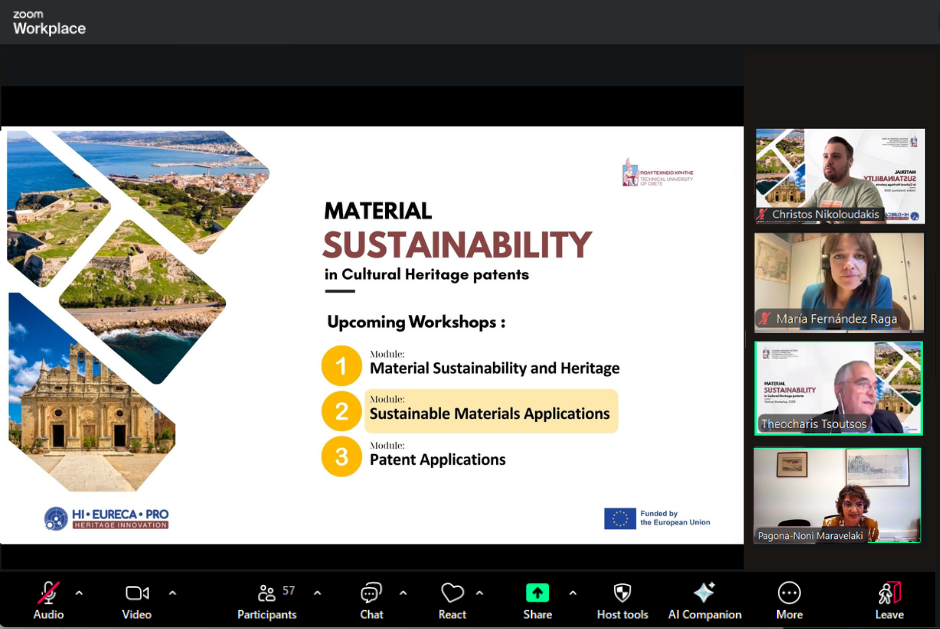
Task: Select Christos Nikoloudakis video thumbnail
Action: click(x=839, y=176)
